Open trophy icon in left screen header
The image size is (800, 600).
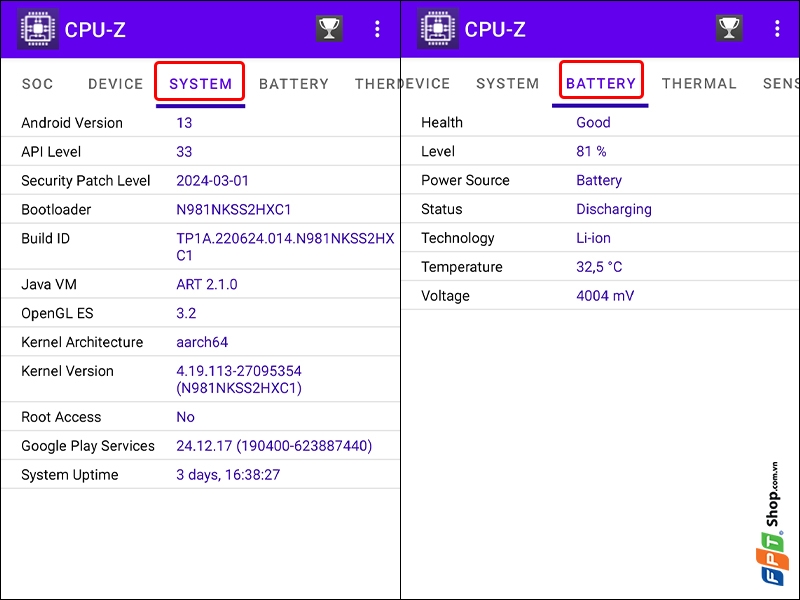329,29
